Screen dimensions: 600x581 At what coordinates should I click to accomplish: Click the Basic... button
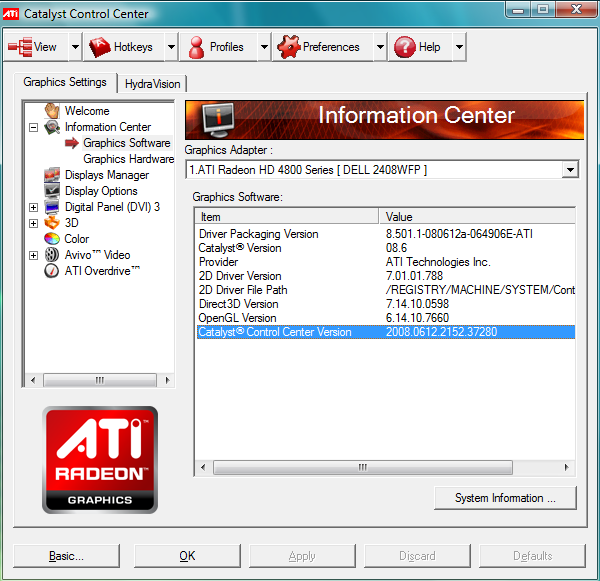click(66, 556)
